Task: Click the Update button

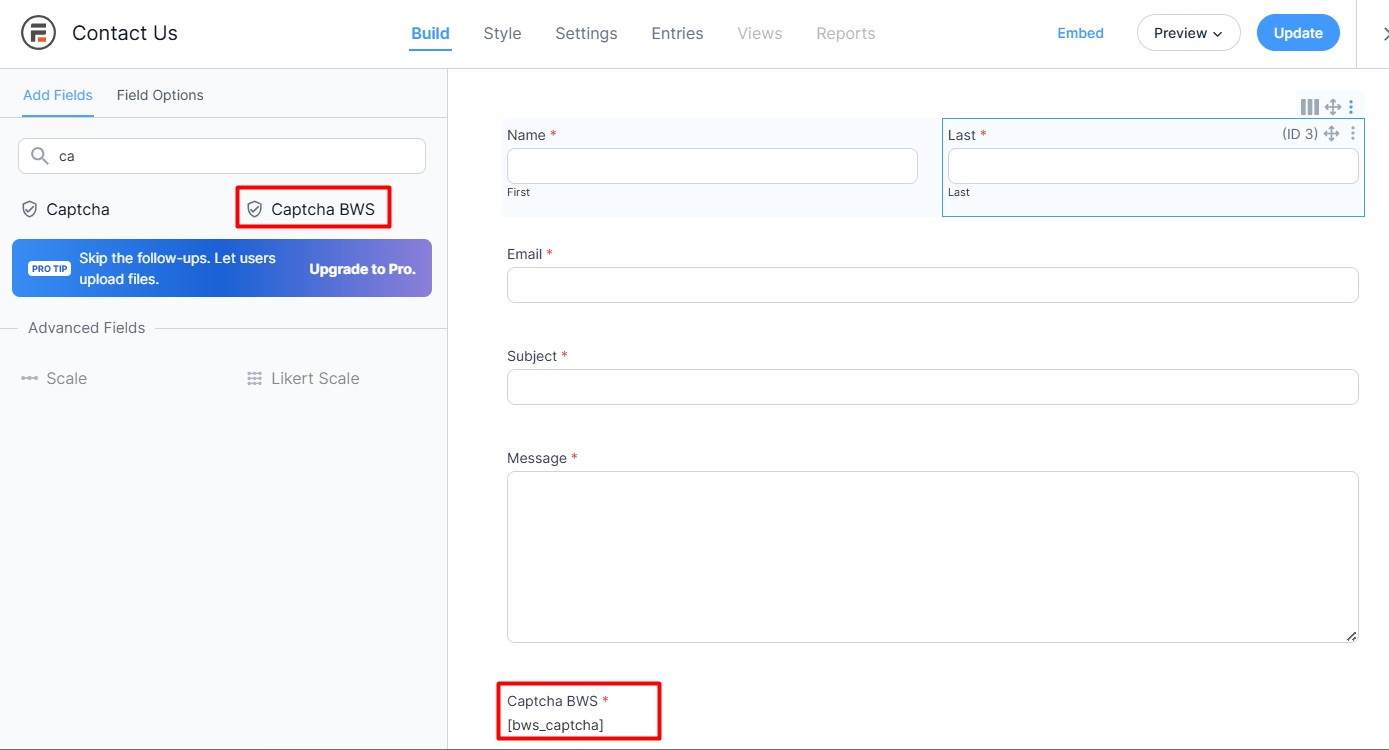Action: pyautogui.click(x=1297, y=32)
